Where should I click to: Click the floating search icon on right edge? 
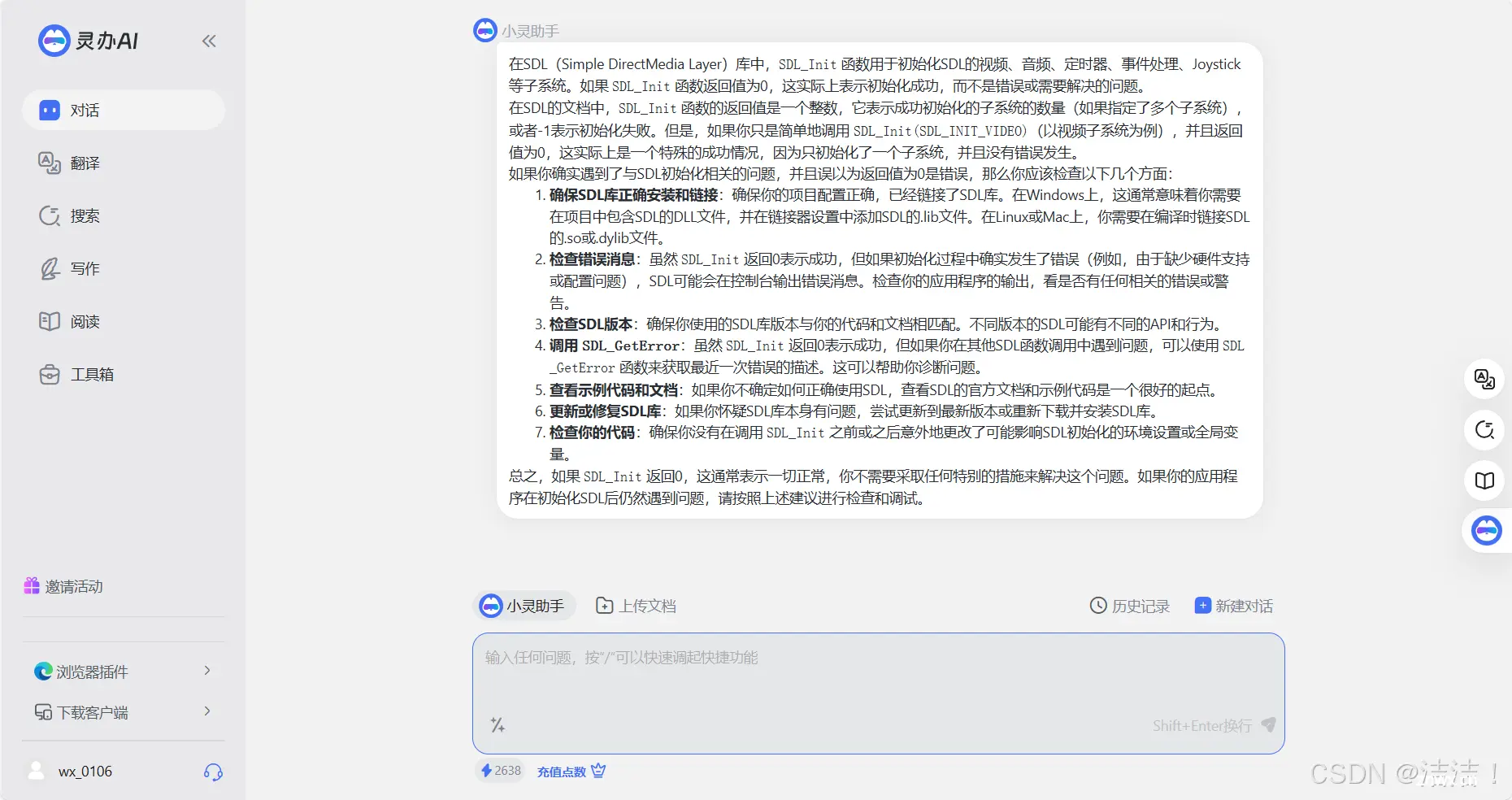coord(1484,429)
